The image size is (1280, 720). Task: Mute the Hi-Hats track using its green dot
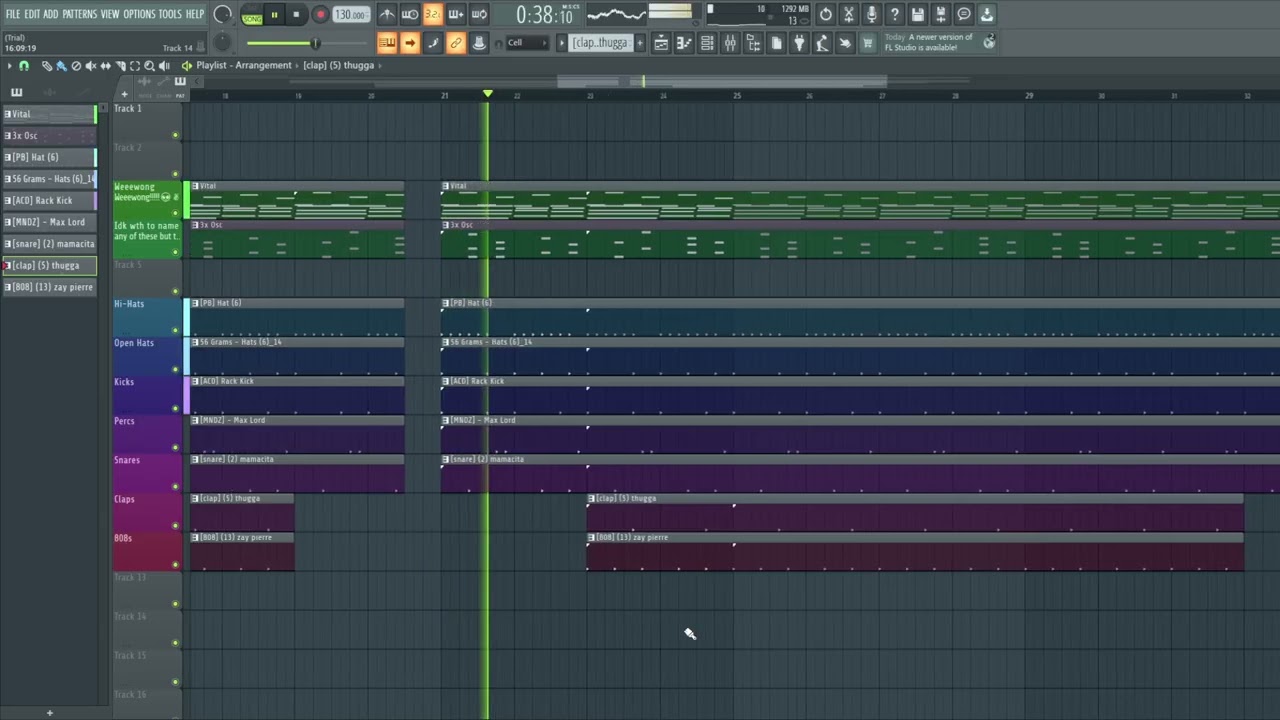click(175, 331)
